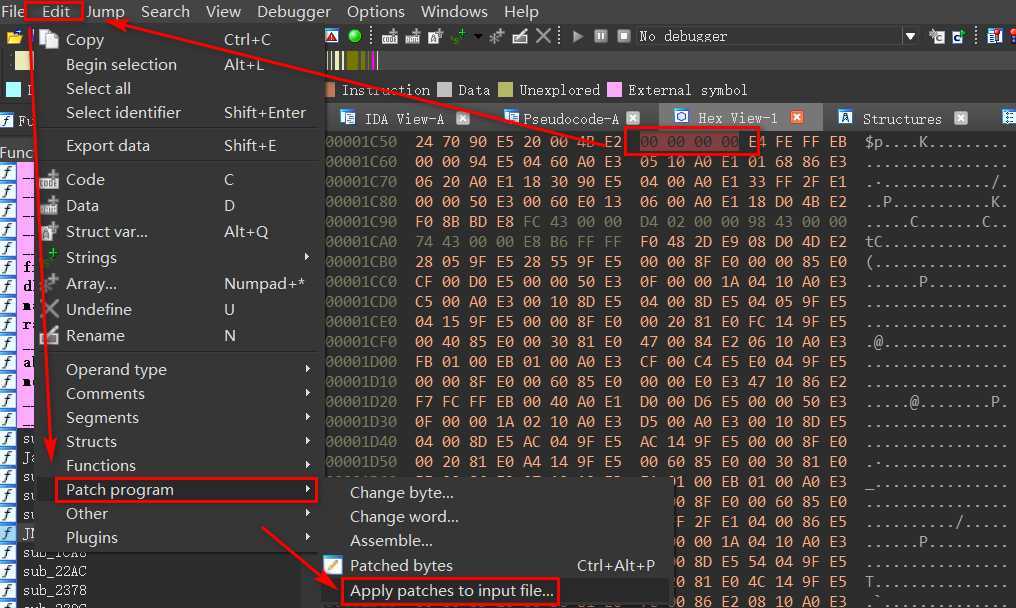
Task: Click the red warning triangle toolbar icon
Action: (x=332, y=36)
